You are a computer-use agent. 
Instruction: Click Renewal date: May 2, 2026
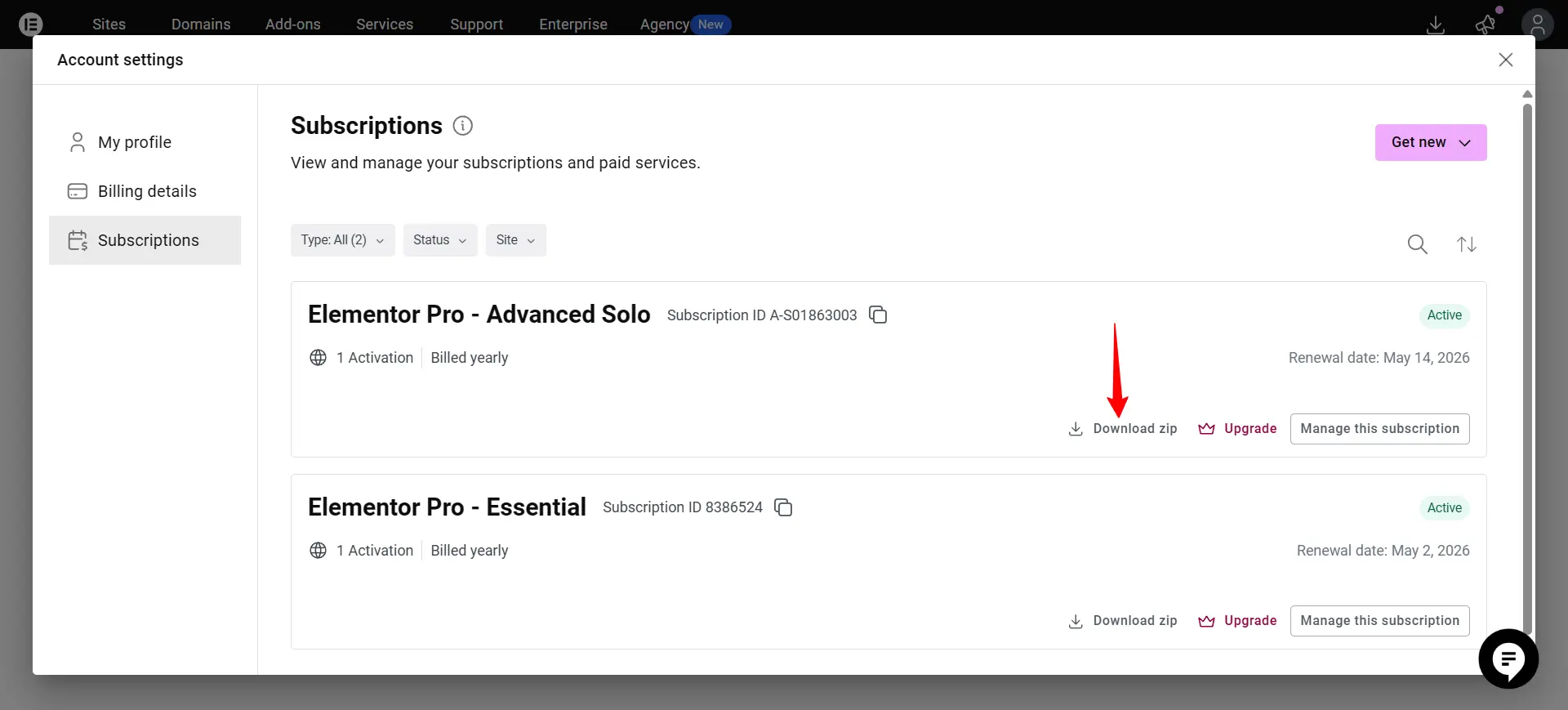(1383, 551)
